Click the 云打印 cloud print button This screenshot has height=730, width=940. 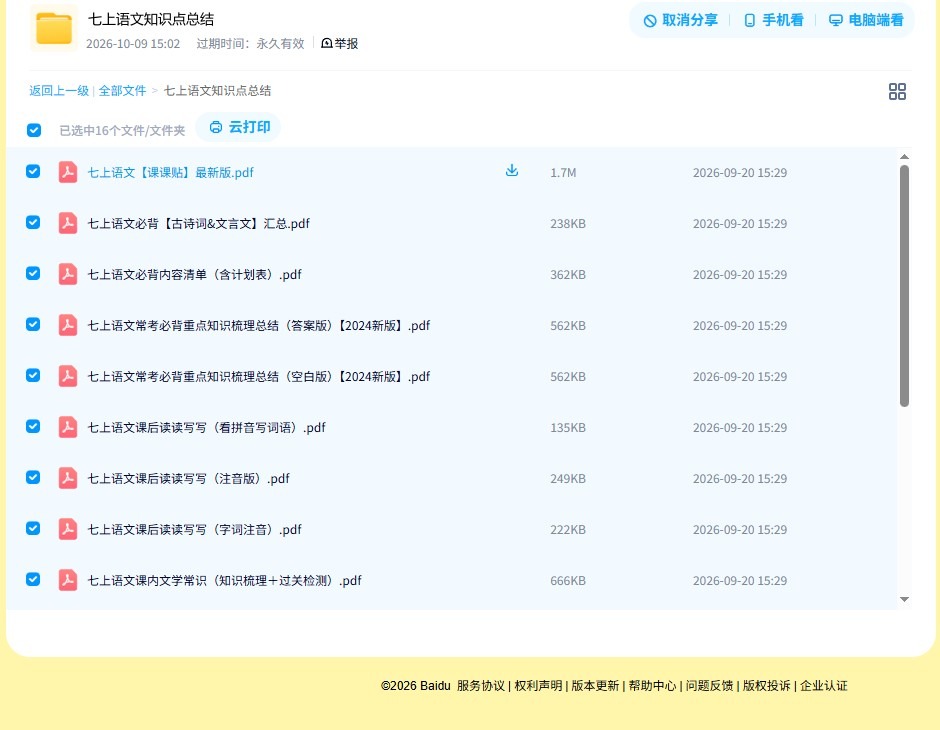pos(239,127)
